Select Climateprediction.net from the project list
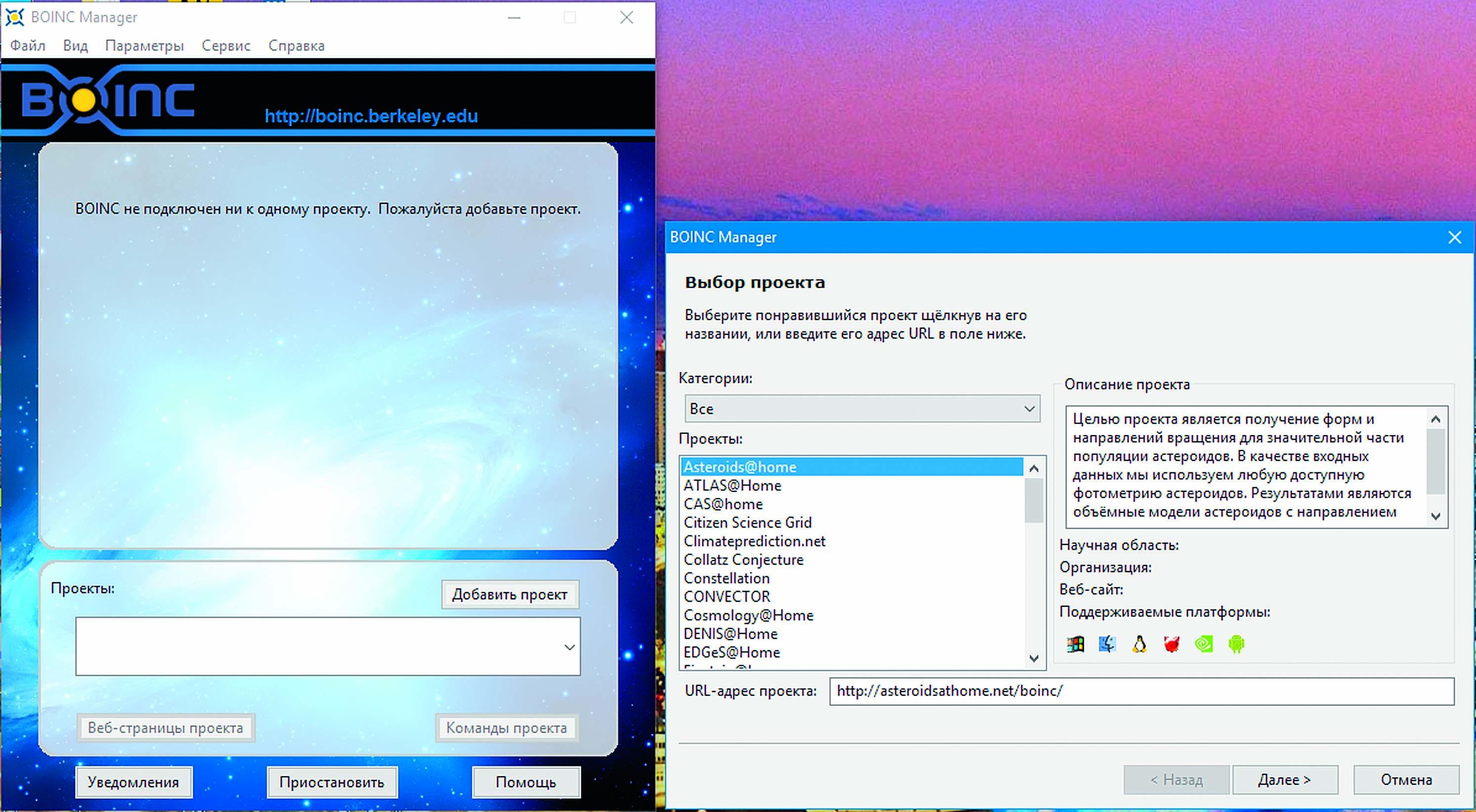This screenshot has width=1476, height=812. tap(754, 541)
